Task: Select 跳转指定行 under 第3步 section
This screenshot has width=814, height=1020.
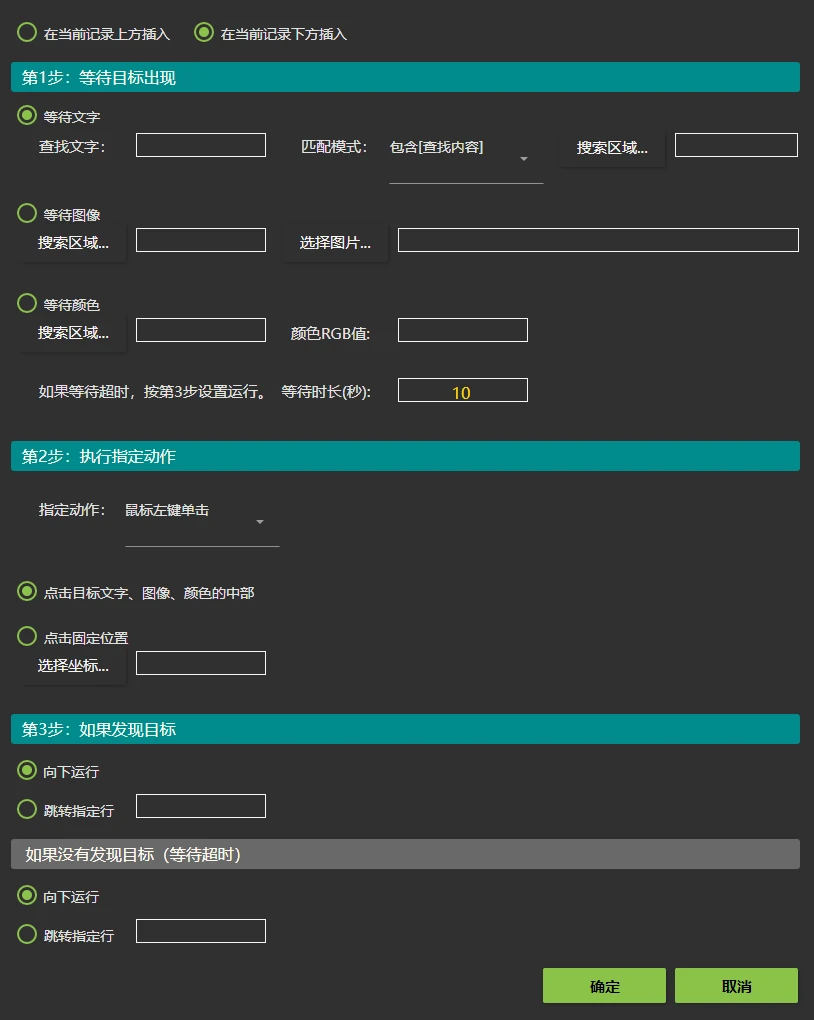Action: (x=28, y=809)
